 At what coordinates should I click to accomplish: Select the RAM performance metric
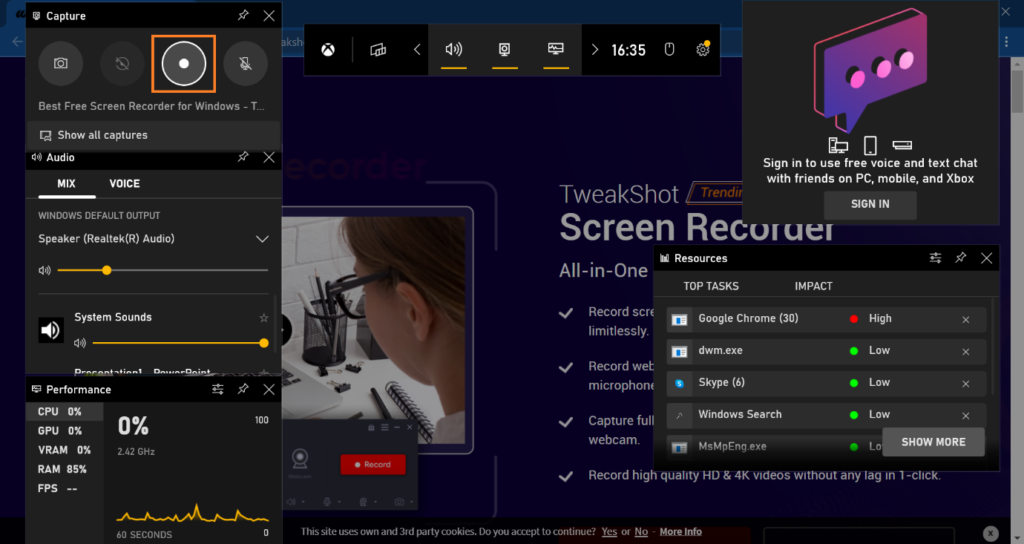pyautogui.click(x=64, y=469)
